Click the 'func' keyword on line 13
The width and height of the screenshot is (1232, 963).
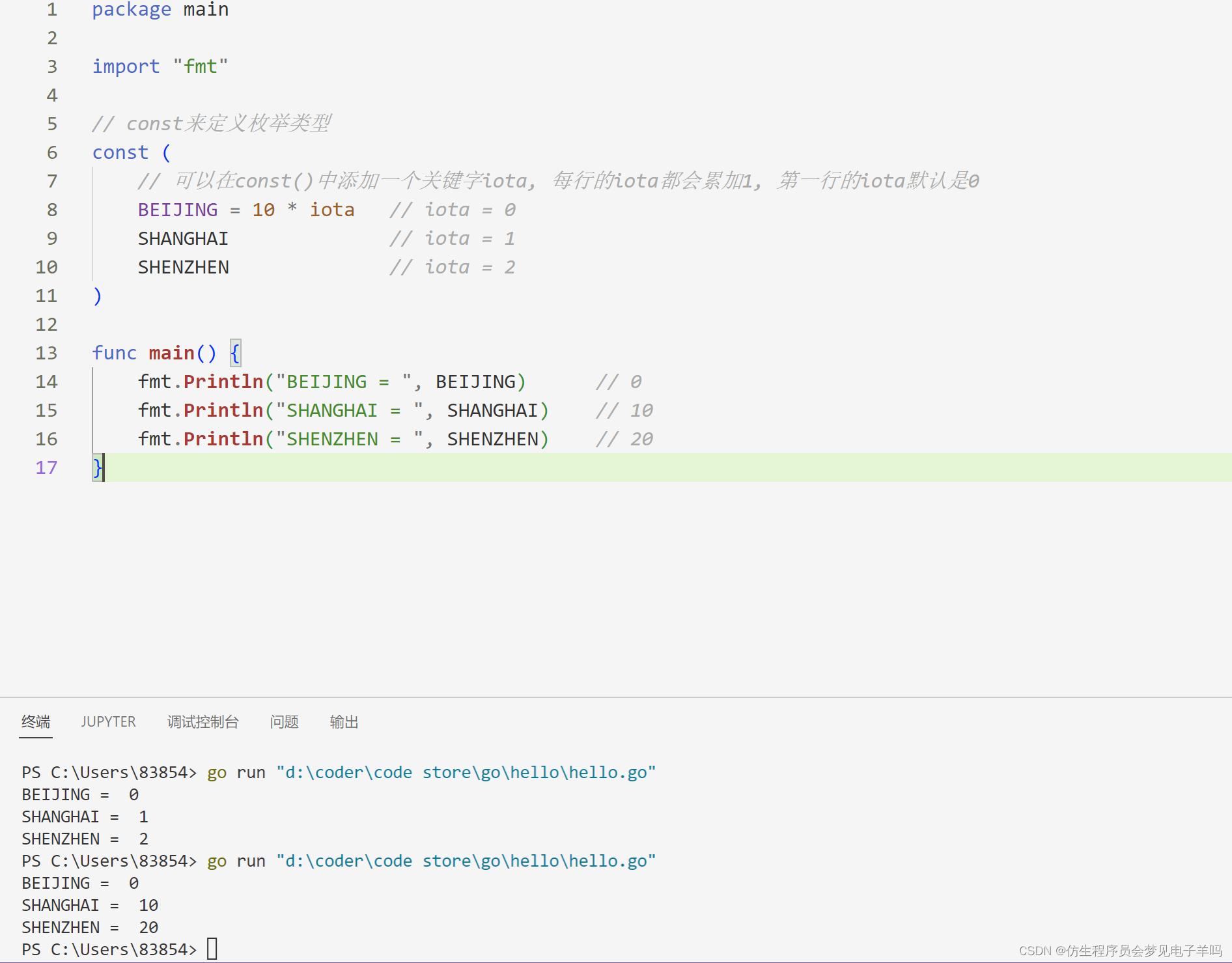(x=115, y=353)
